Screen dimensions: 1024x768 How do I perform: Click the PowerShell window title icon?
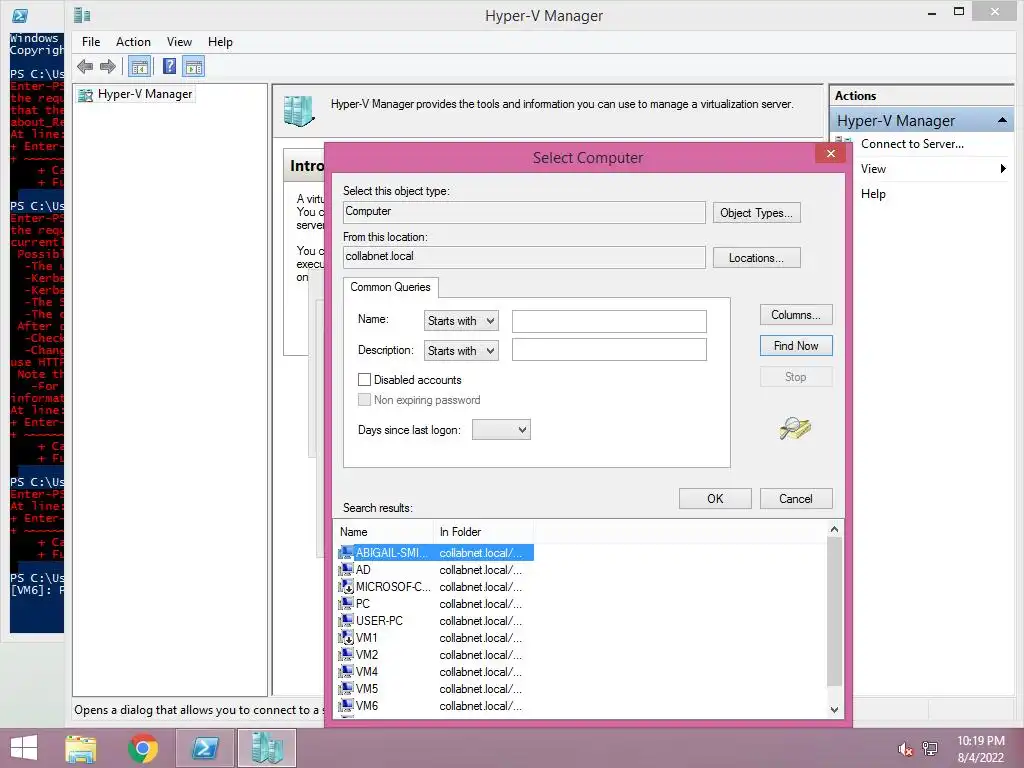[20, 16]
